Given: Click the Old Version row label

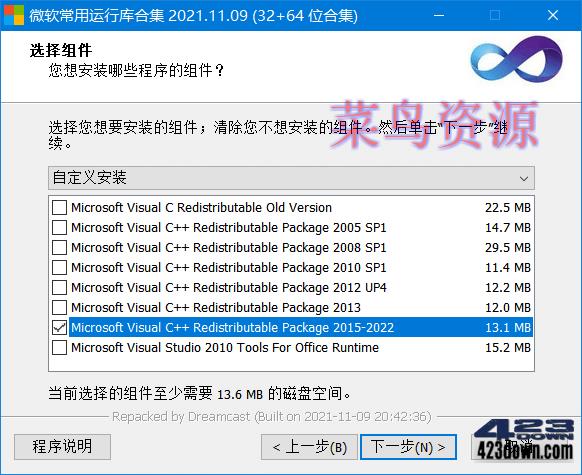Looking at the screenshot, I should pyautogui.click(x=201, y=207).
